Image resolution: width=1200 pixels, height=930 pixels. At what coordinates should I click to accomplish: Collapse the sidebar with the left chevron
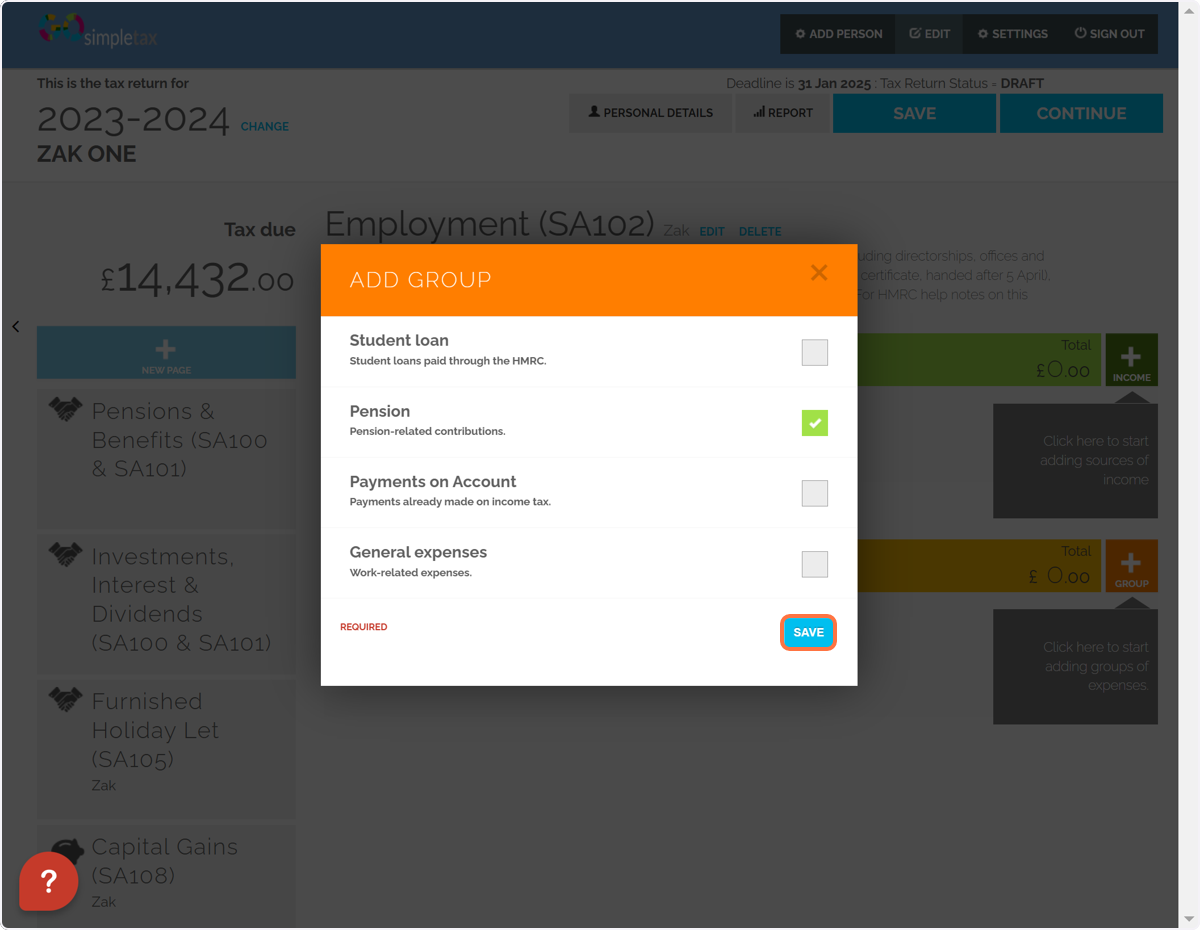coord(16,326)
